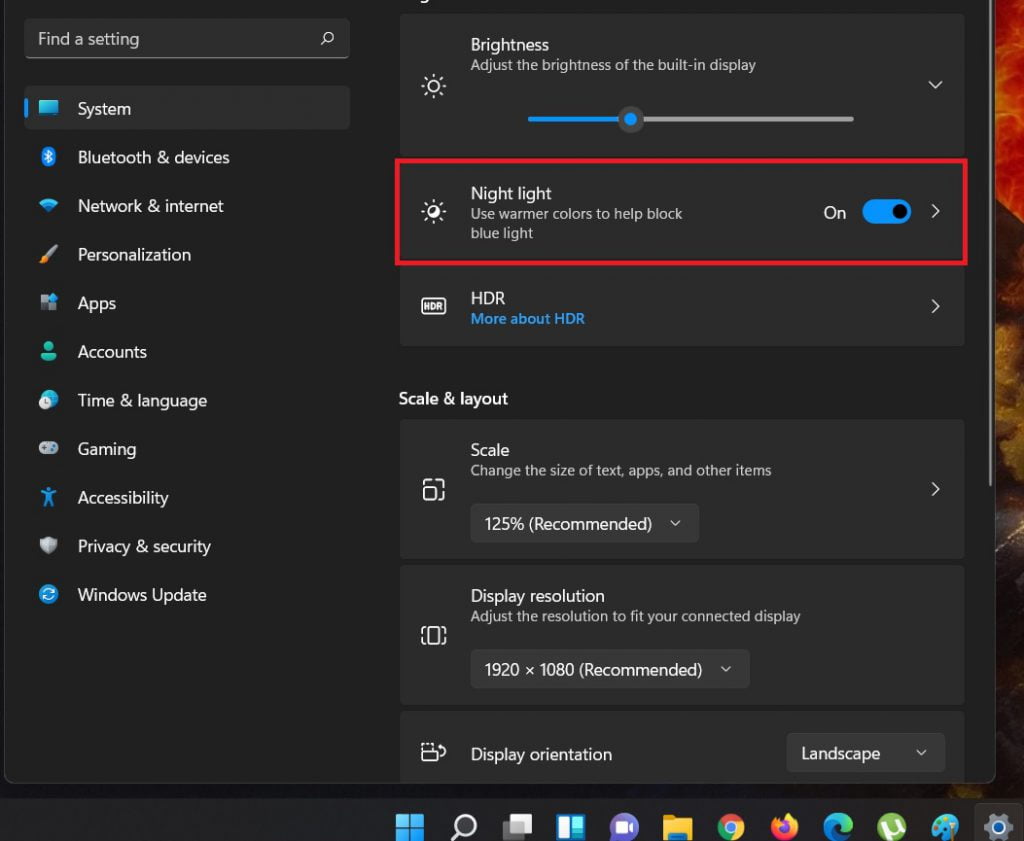The width and height of the screenshot is (1024, 841).
Task: Click the Scale icon
Action: 434,489
